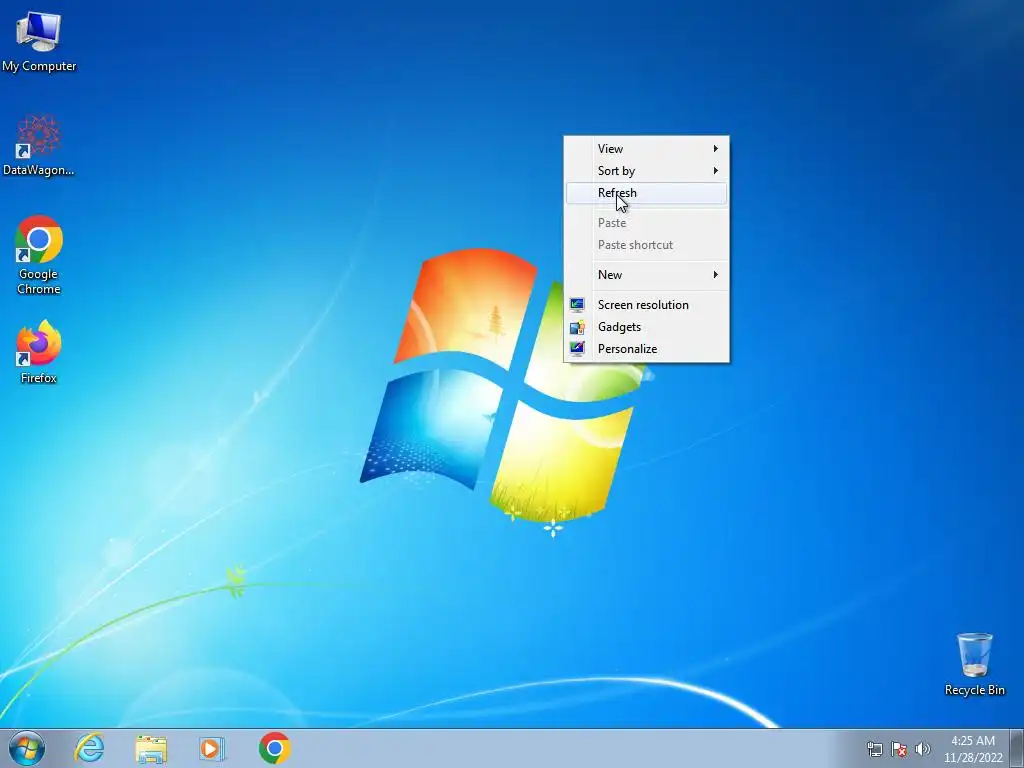1024x768 pixels.
Task: Choose Refresh in the context menu
Action: coord(647,193)
